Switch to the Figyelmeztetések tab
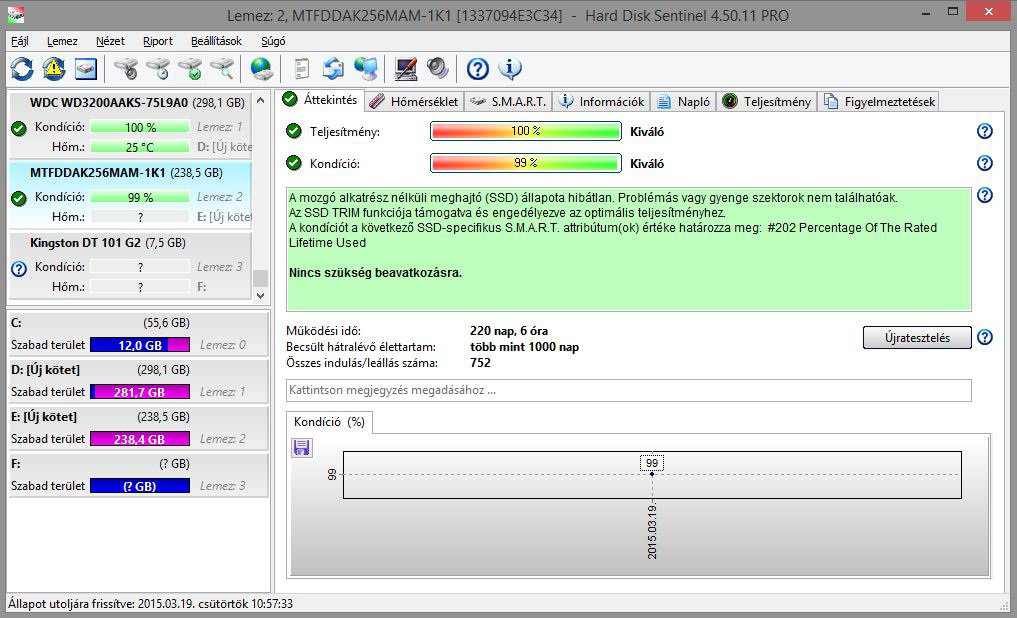This screenshot has width=1017, height=618. pos(879,102)
